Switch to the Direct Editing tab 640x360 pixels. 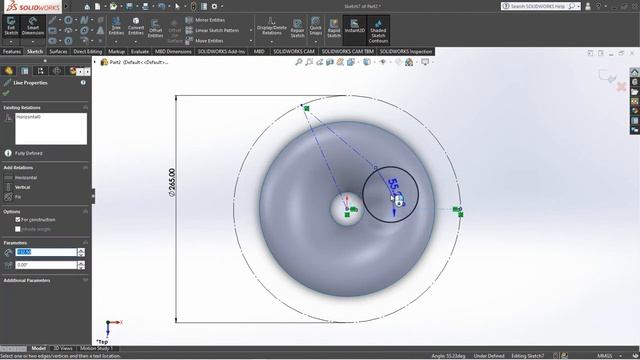click(88, 51)
